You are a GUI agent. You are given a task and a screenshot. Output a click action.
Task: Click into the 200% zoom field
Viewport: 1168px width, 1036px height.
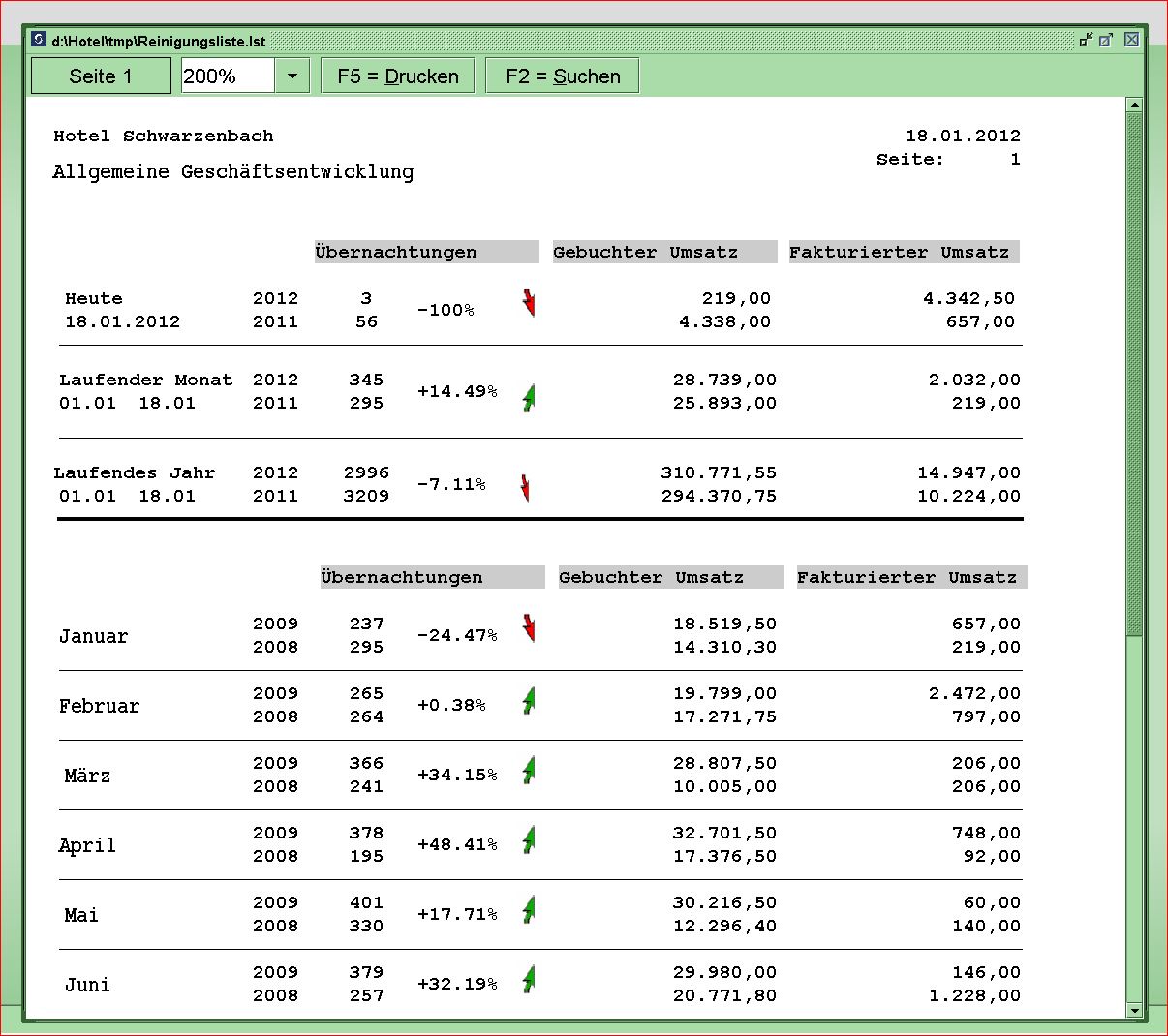click(229, 76)
